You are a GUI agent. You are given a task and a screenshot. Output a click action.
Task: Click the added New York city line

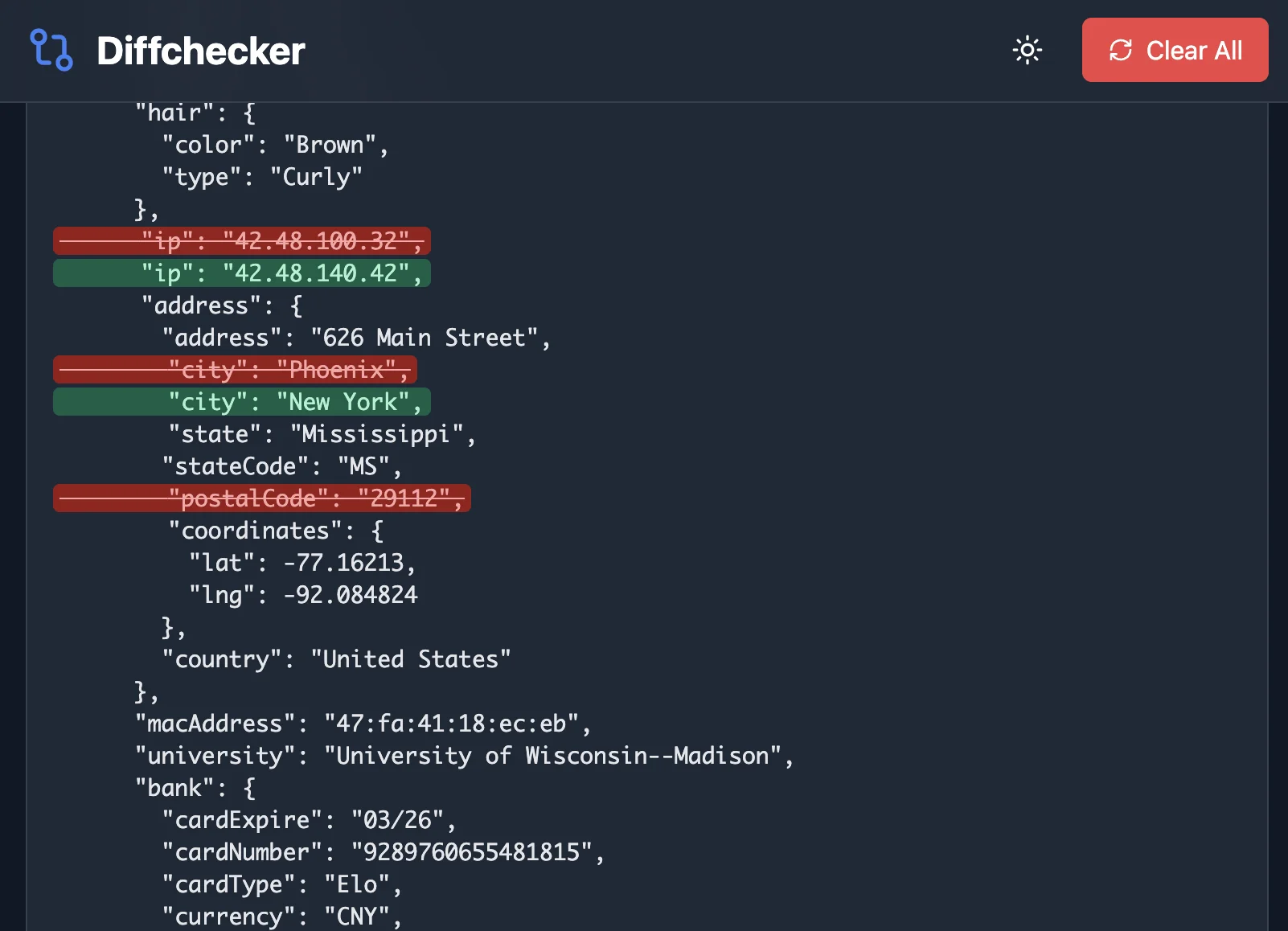241,402
